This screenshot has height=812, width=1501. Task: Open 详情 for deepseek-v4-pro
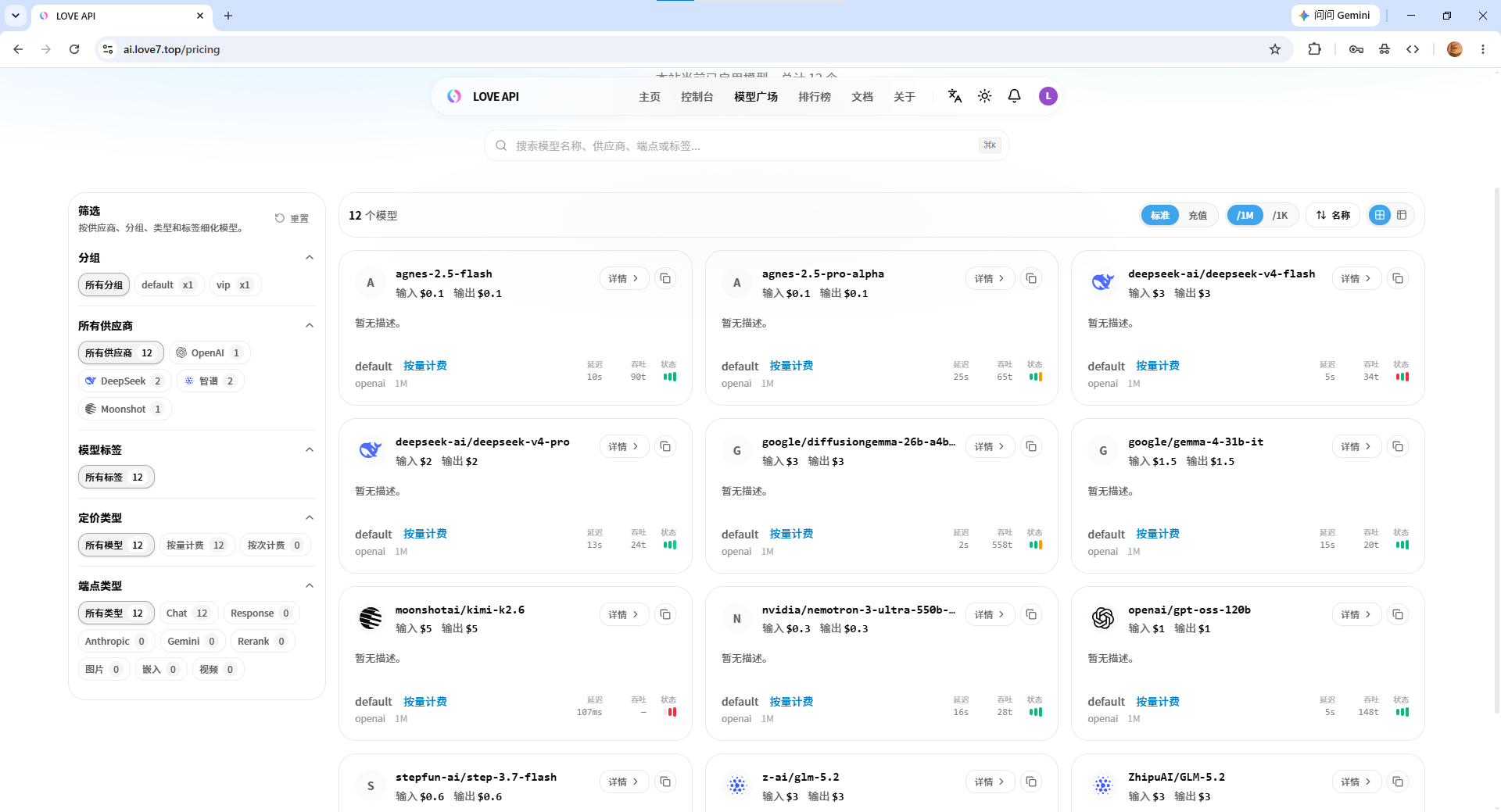click(624, 446)
